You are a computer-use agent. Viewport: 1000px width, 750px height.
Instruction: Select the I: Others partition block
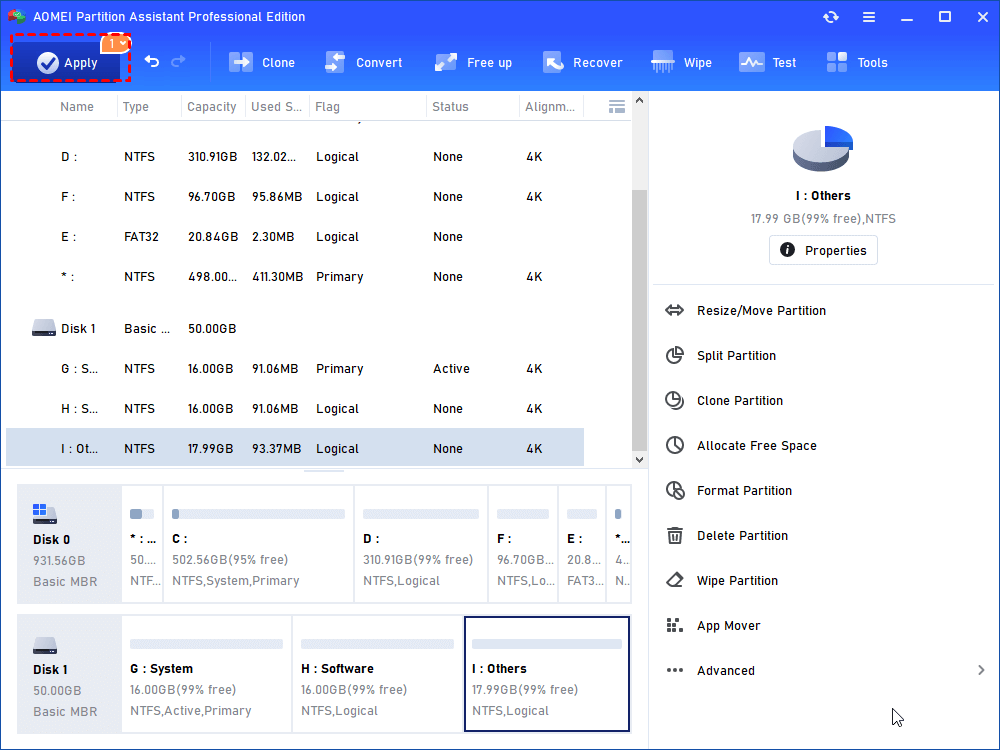pos(547,674)
